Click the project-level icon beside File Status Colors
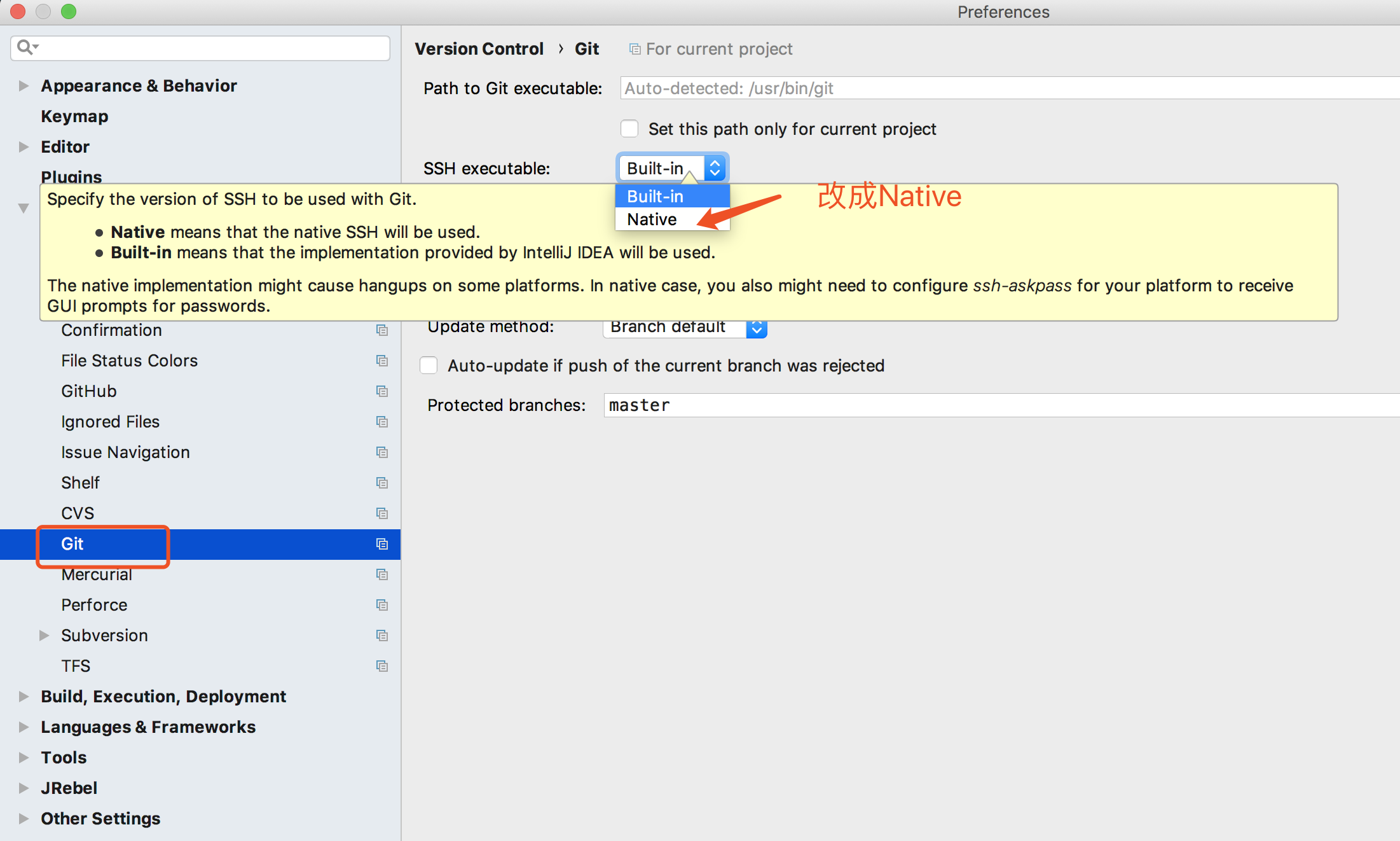 pyautogui.click(x=382, y=361)
